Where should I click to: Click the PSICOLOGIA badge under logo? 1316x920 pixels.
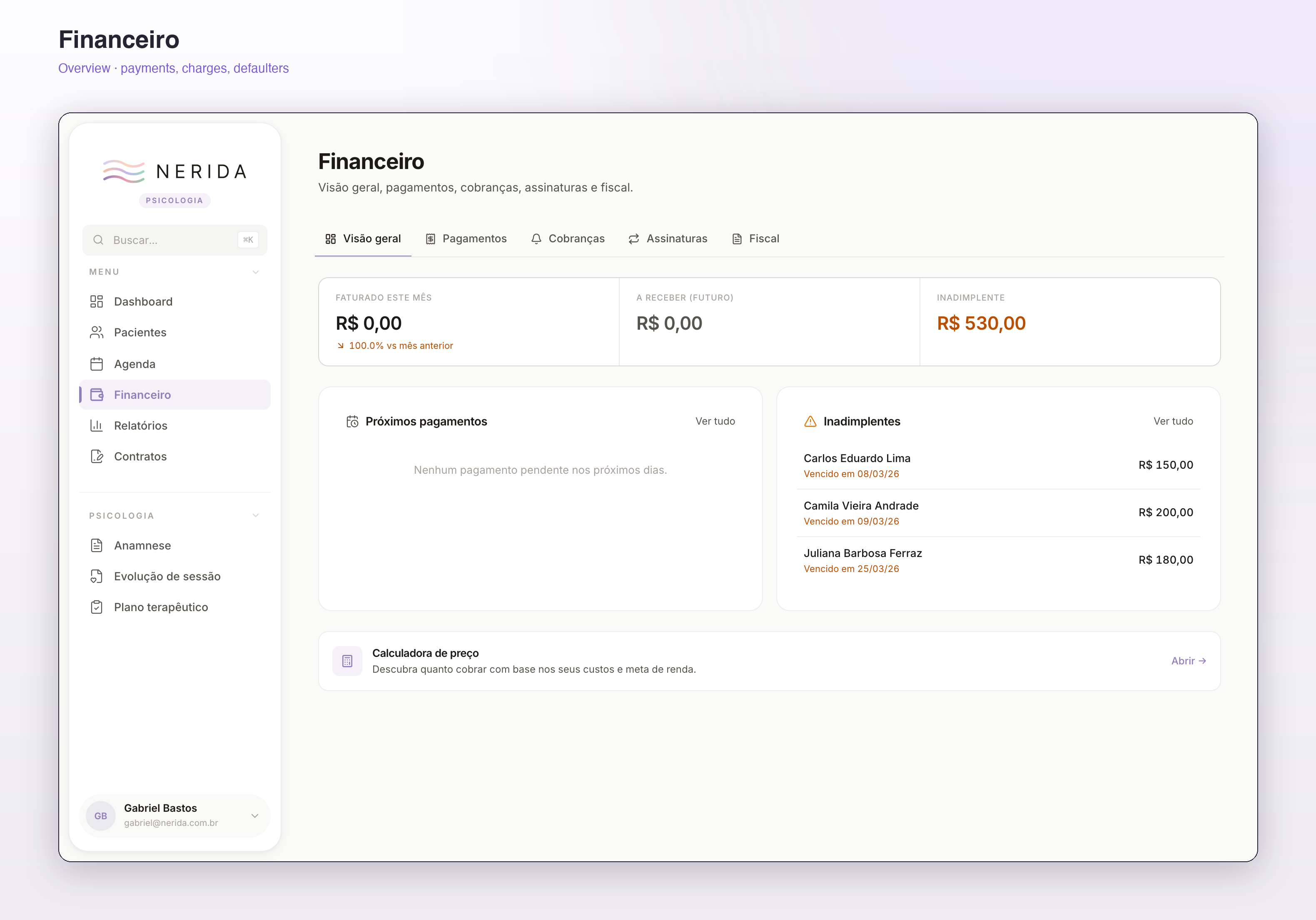[174, 201]
